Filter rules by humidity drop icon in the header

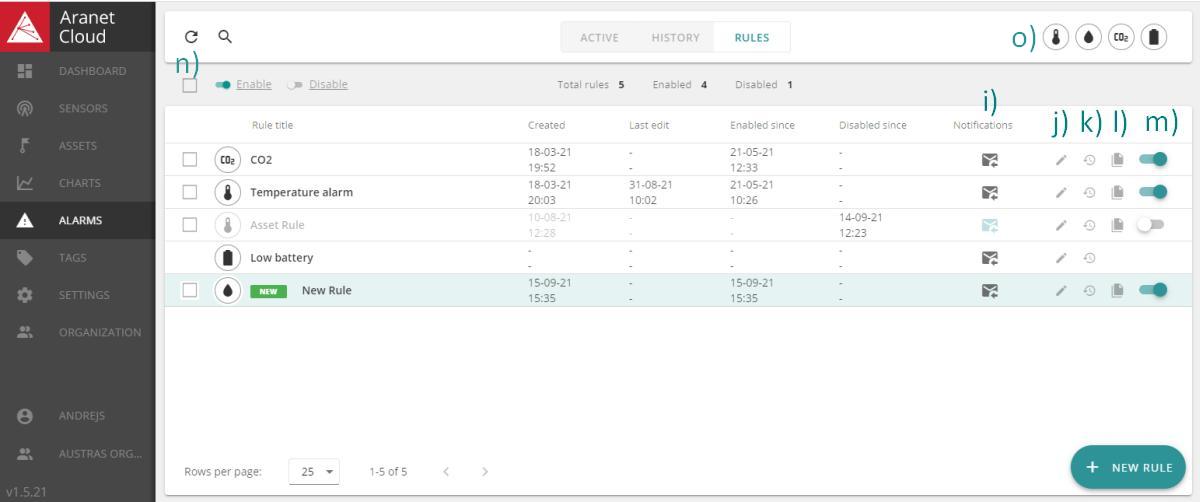[x=1088, y=37]
